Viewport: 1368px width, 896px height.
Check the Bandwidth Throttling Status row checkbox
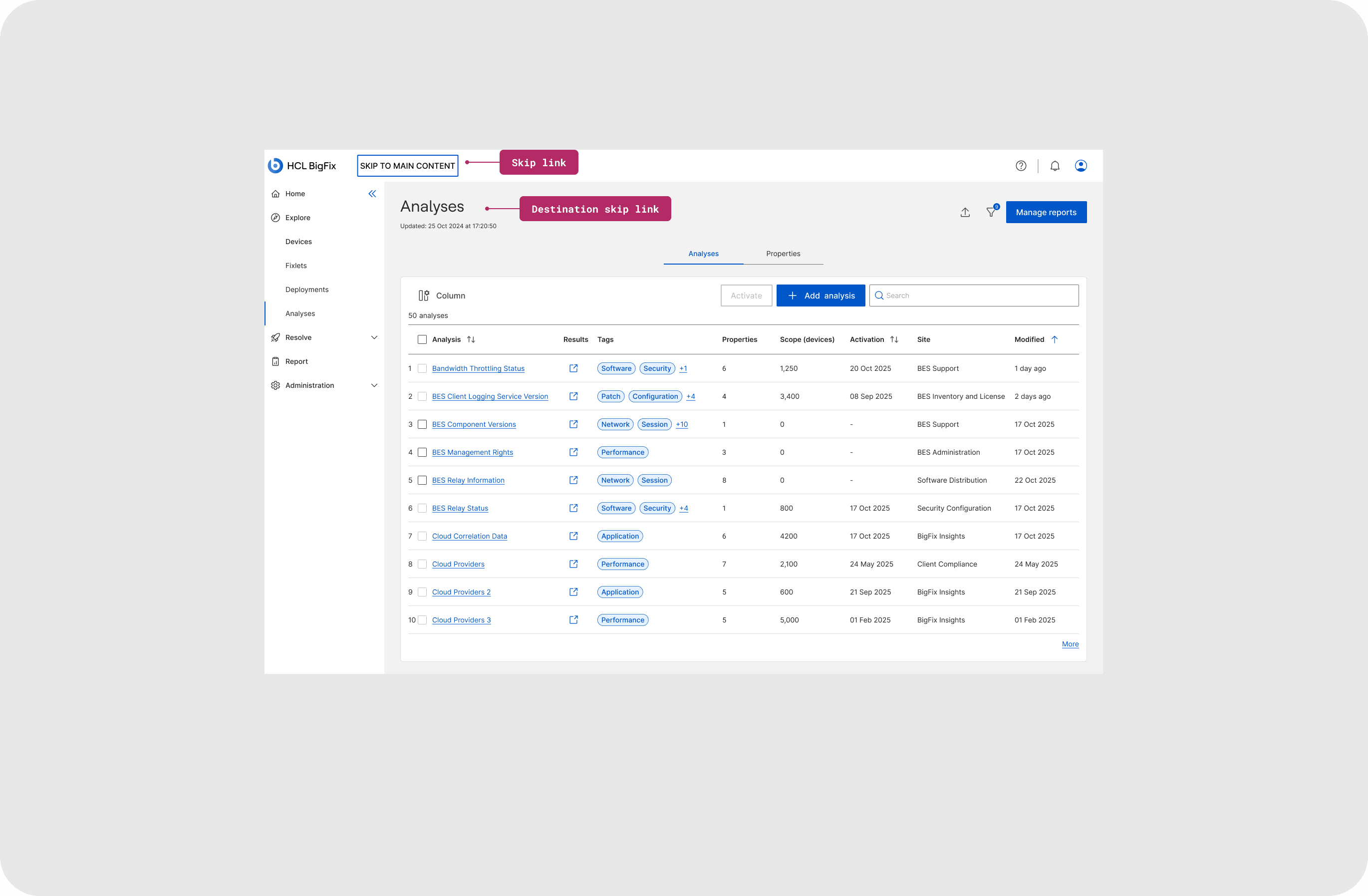[x=422, y=368]
